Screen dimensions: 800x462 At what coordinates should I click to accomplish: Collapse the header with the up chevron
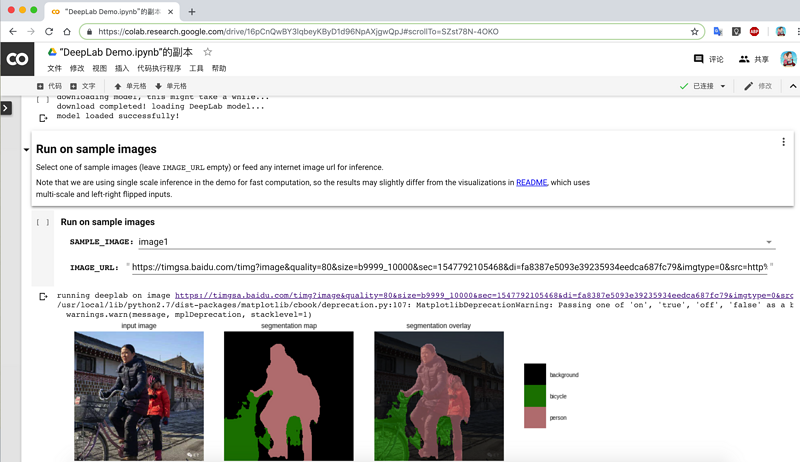pyautogui.click(x=792, y=86)
